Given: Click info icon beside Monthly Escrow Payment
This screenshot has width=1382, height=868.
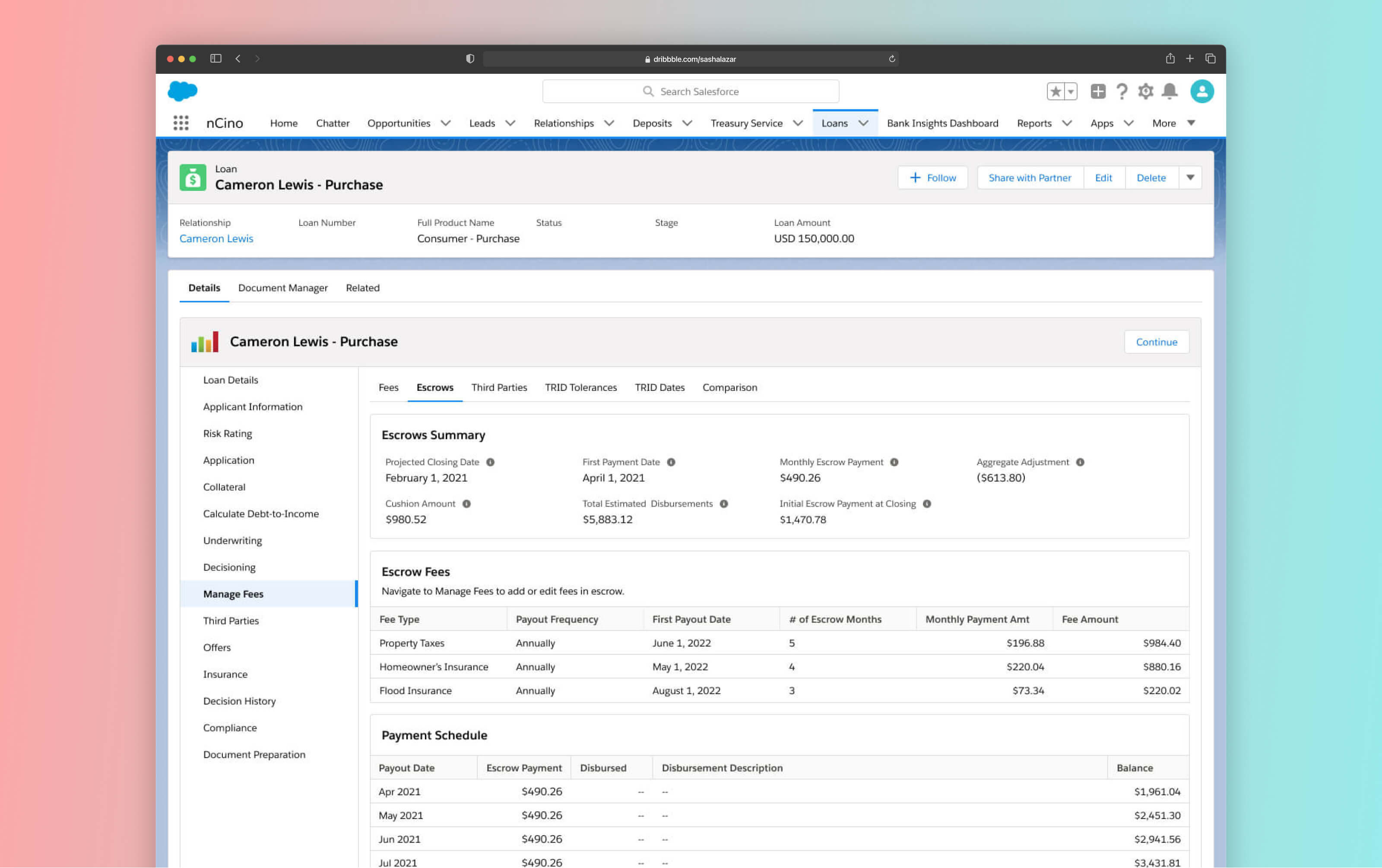Looking at the screenshot, I should 894,462.
